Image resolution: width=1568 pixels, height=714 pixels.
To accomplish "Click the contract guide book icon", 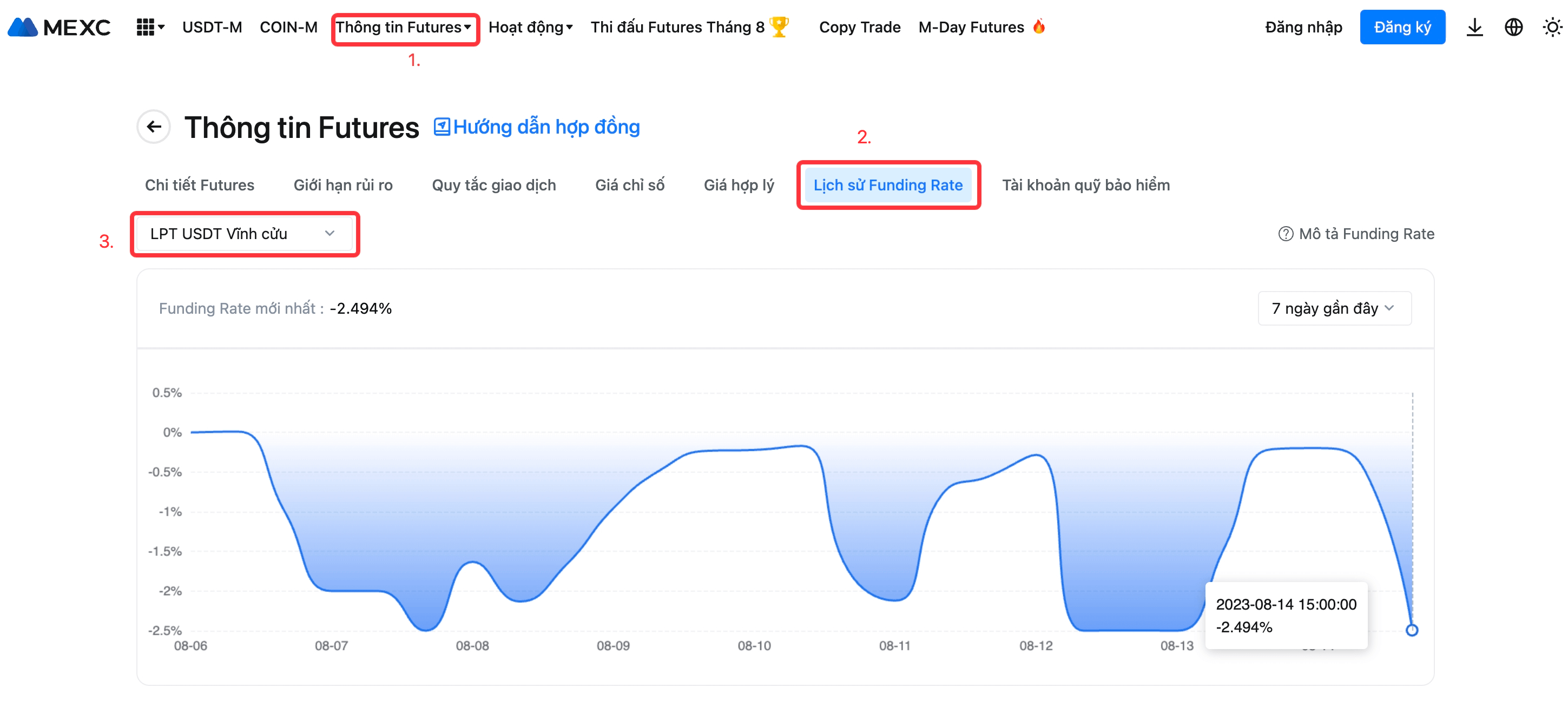I will 442,127.
